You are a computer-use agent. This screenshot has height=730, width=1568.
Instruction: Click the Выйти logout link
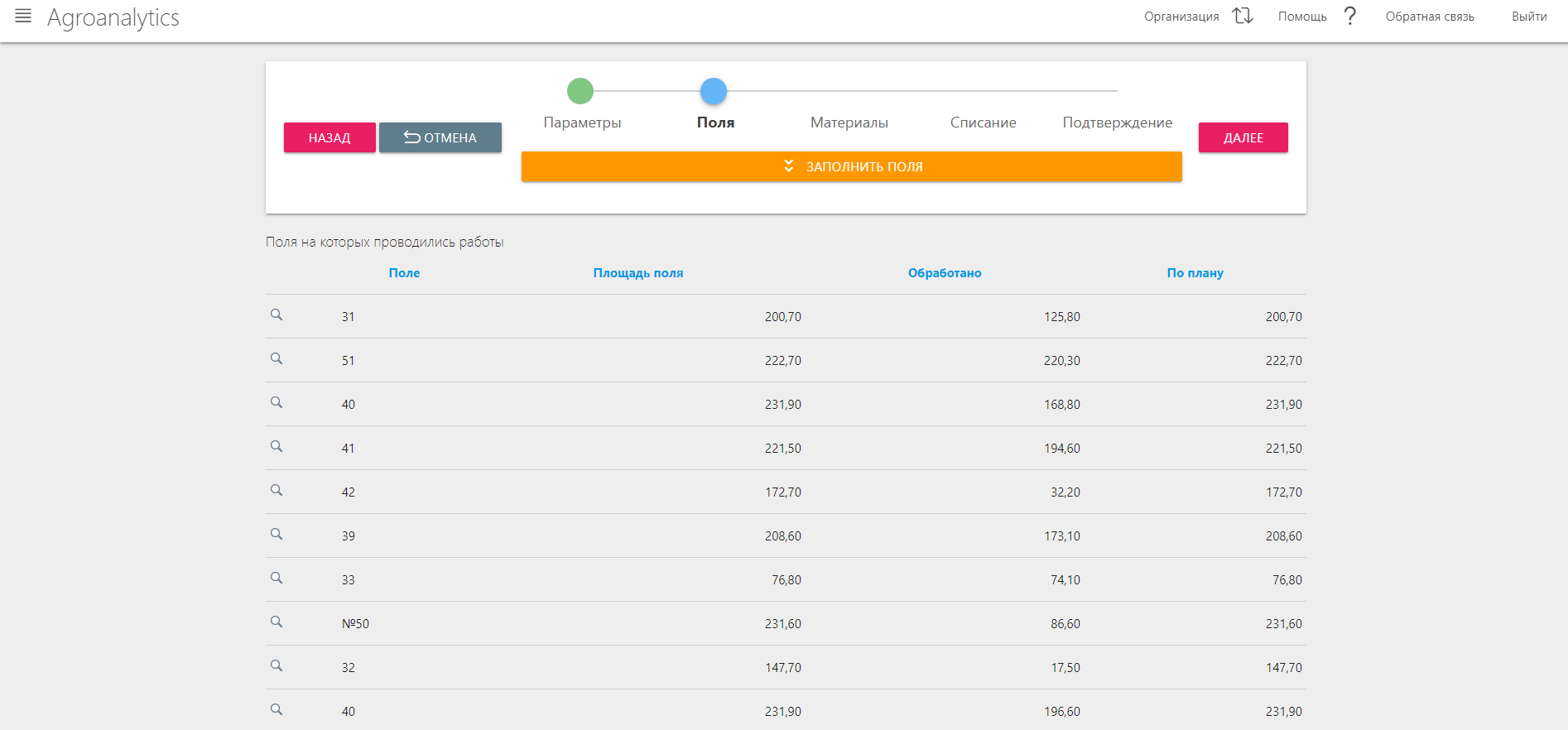(1528, 17)
